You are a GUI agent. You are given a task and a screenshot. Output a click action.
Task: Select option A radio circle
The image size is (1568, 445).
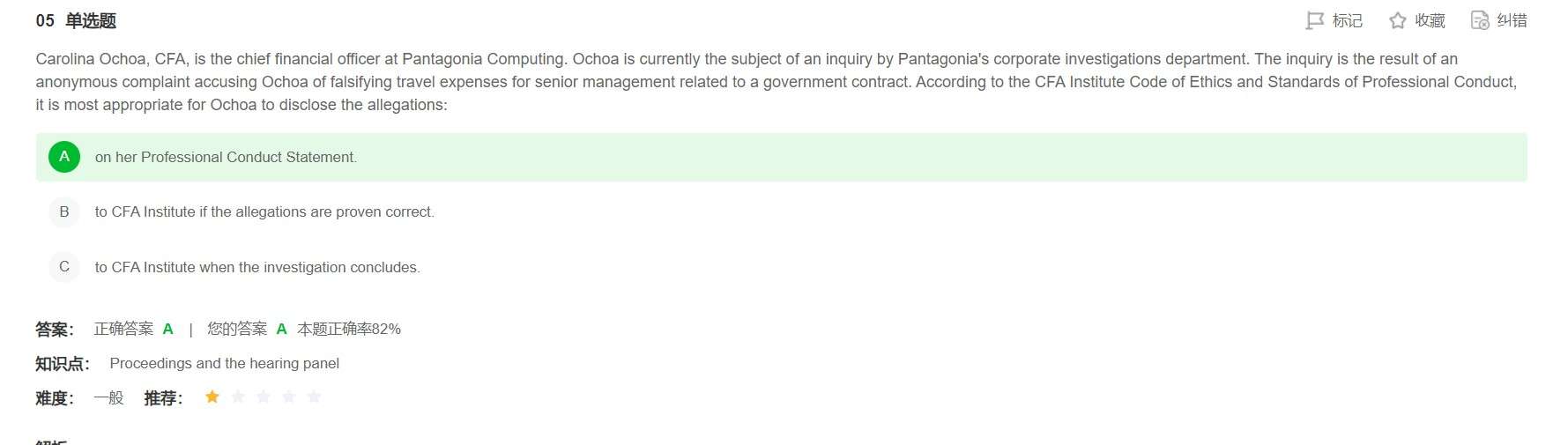pyautogui.click(x=64, y=157)
